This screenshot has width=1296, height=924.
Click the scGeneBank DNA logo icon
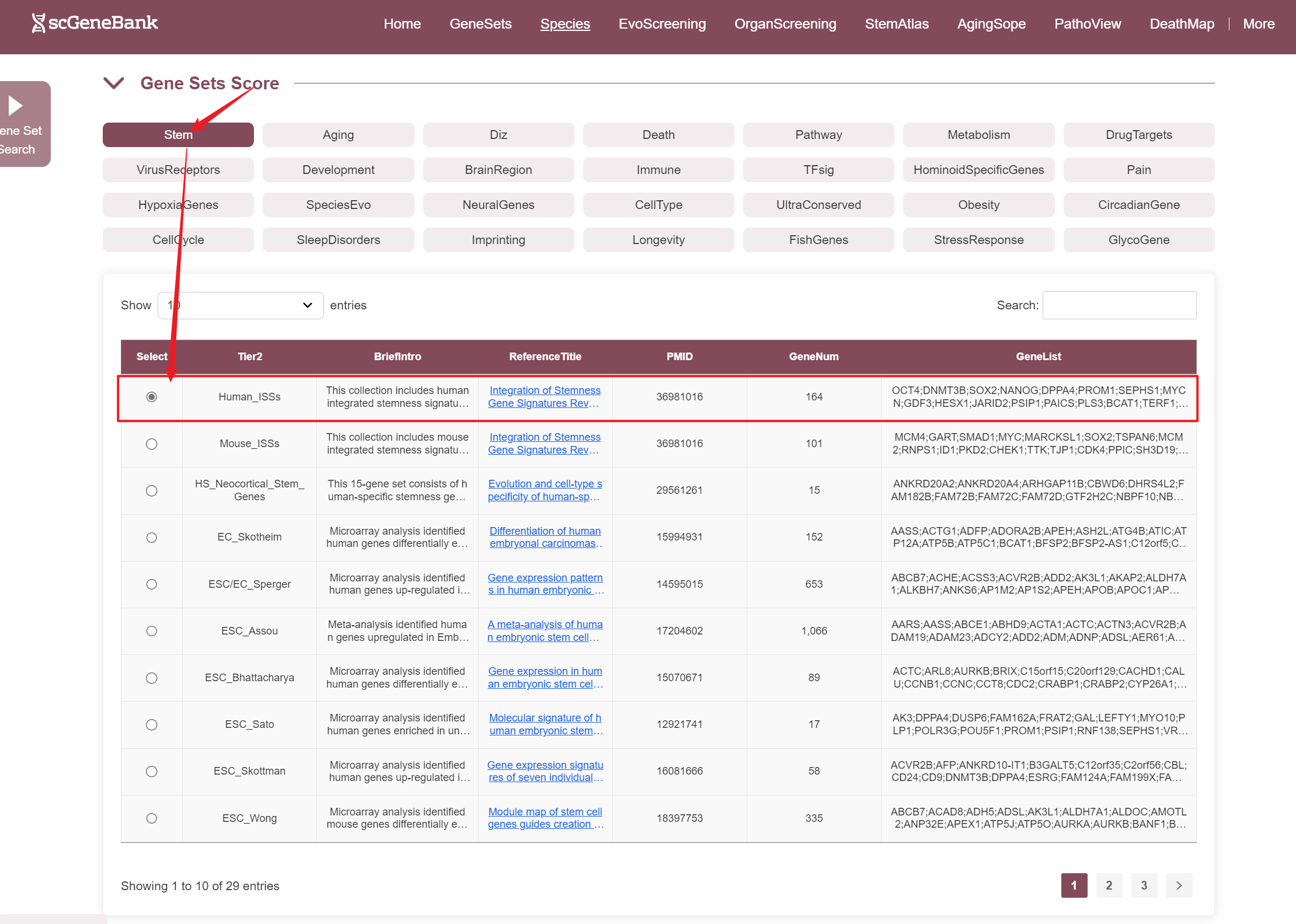click(x=39, y=23)
